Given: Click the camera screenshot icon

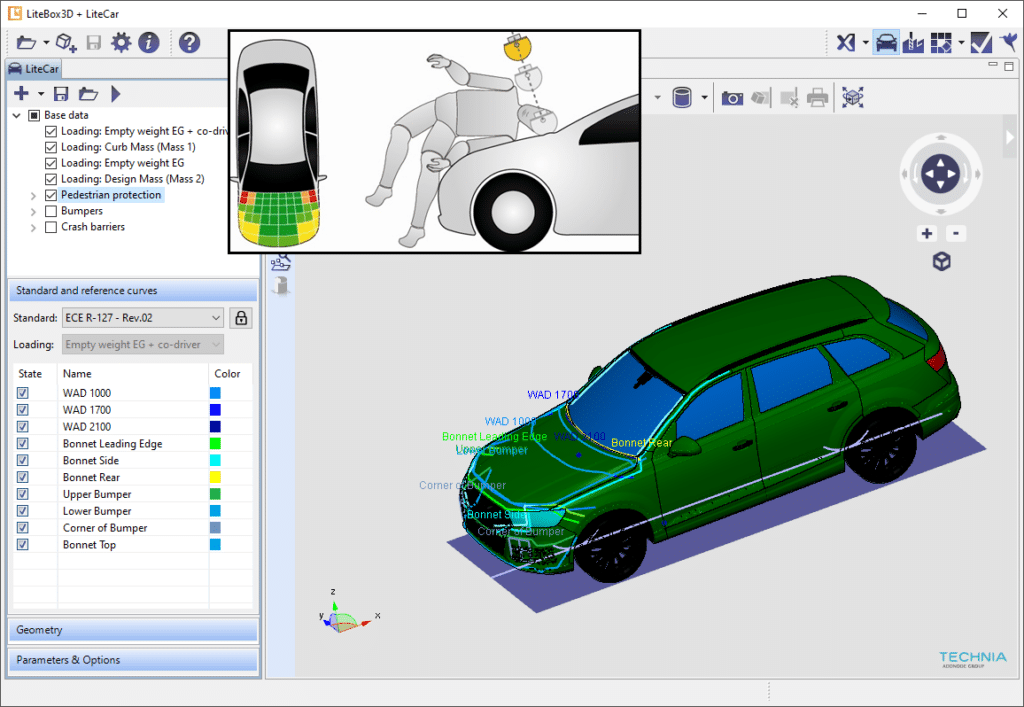Looking at the screenshot, I should (732, 98).
